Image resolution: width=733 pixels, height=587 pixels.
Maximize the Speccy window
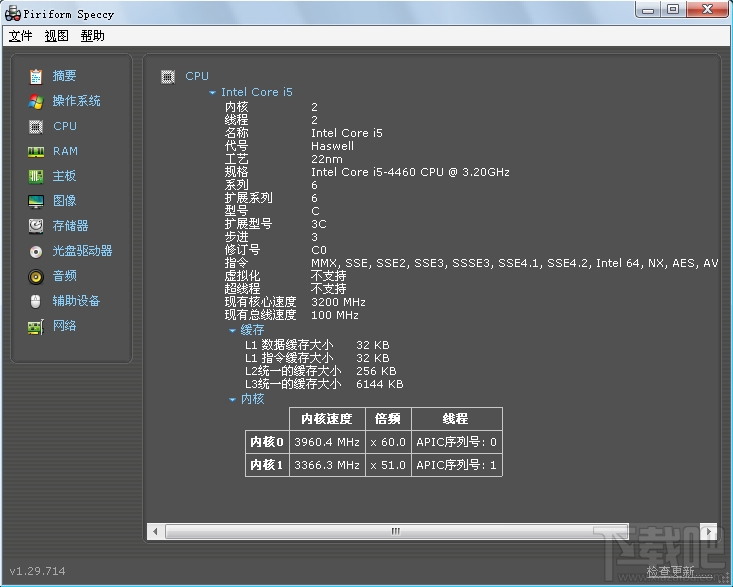673,9
